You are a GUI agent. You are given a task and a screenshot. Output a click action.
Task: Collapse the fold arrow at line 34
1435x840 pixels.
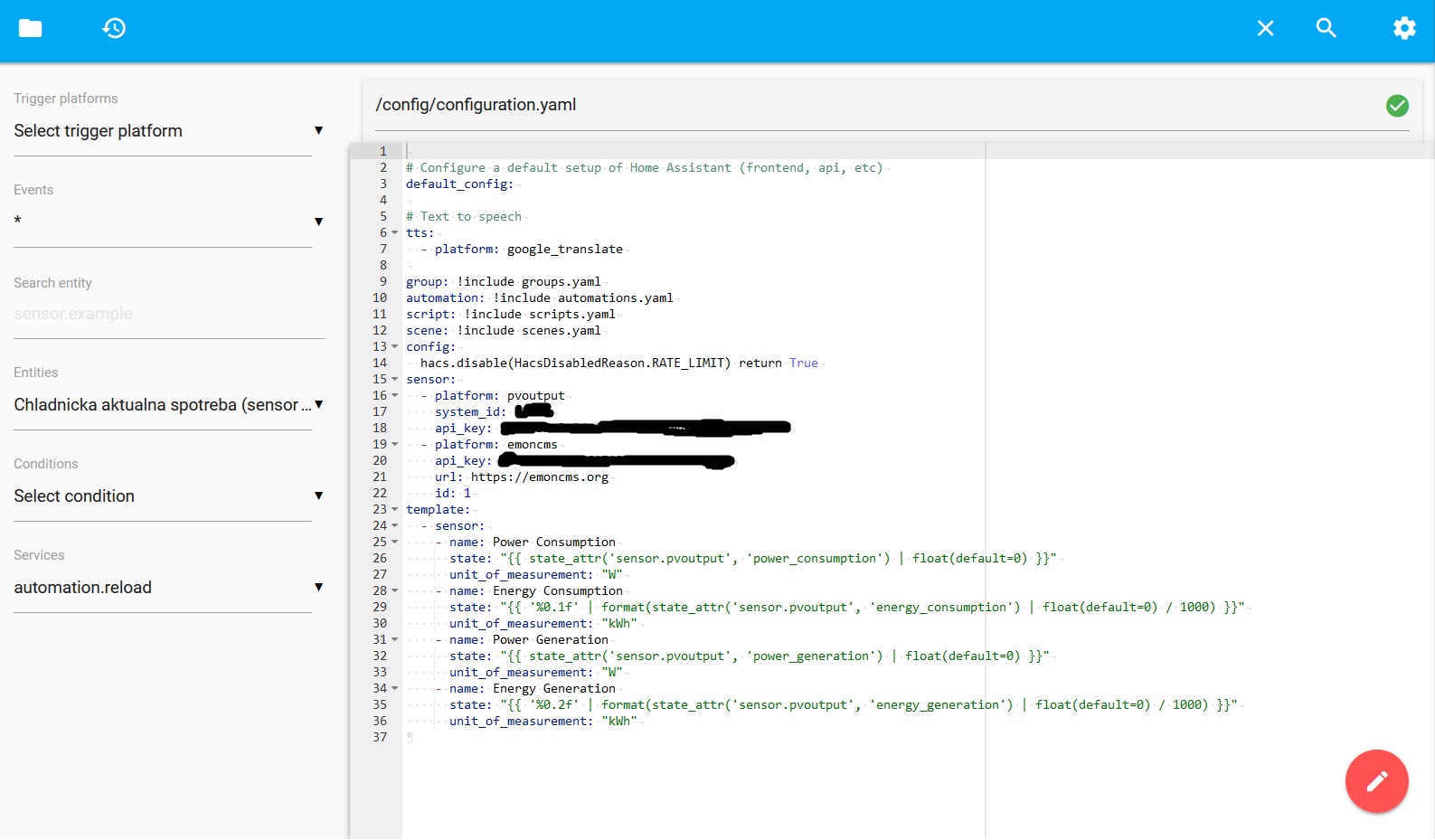point(394,689)
